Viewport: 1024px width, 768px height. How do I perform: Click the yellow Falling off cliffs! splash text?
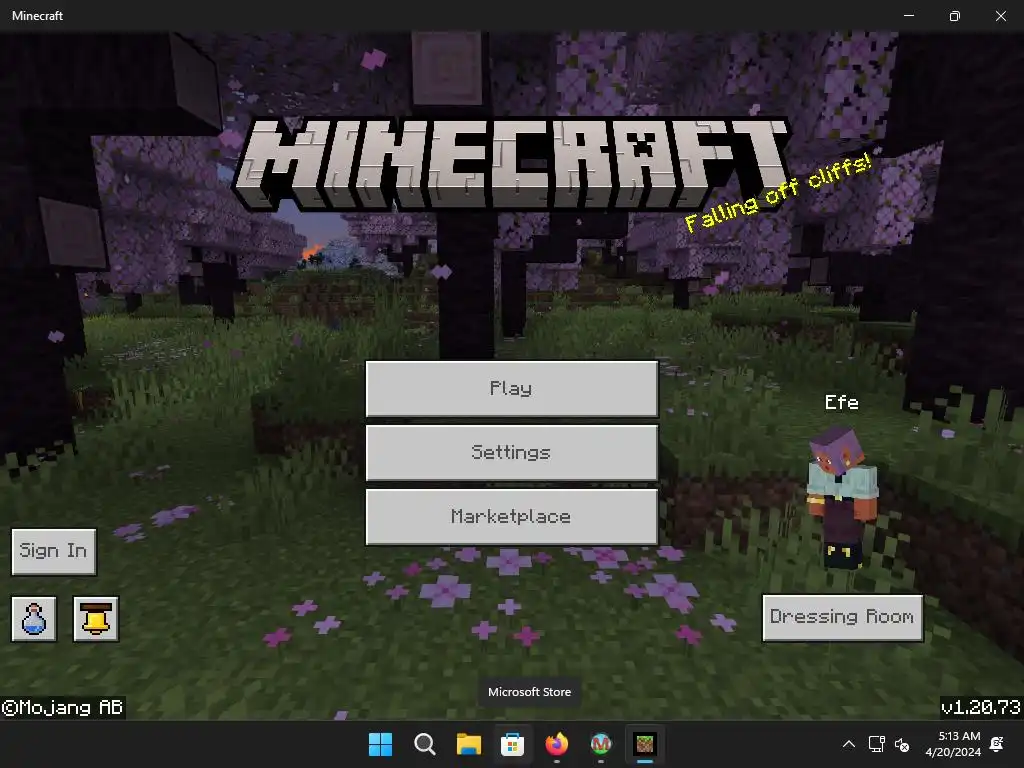[778, 193]
